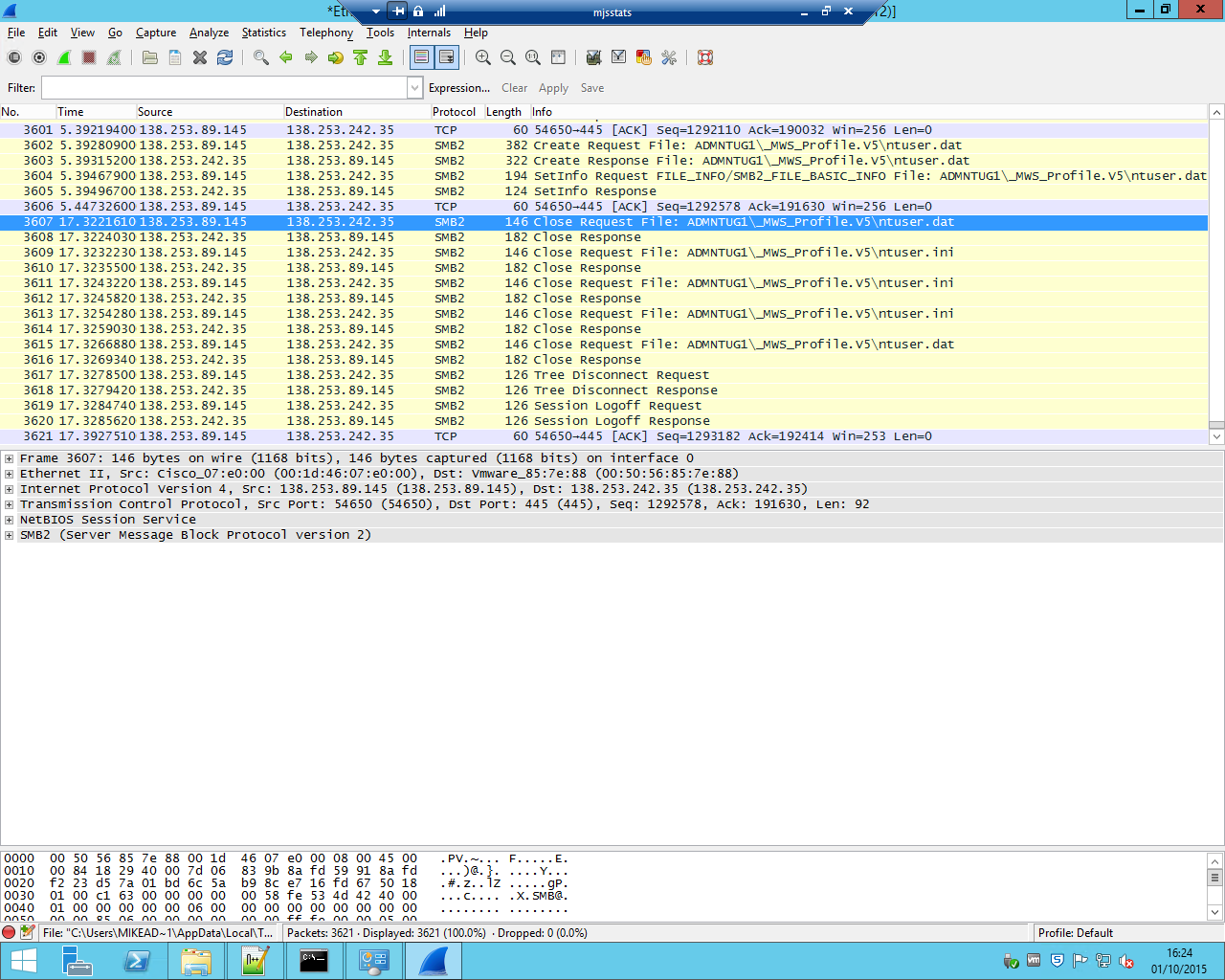Sort packets by the Time column header
The image size is (1225, 980).
click(x=96, y=112)
